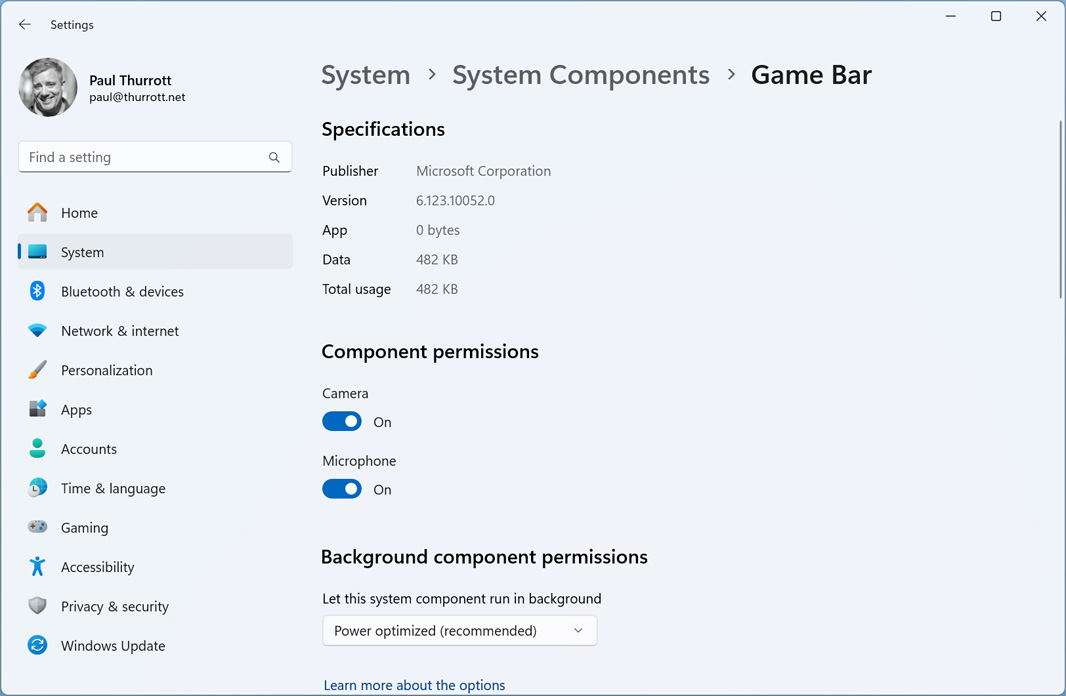Click the Windows Update refresh icon
Viewport: 1066px width, 696px height.
point(37,646)
